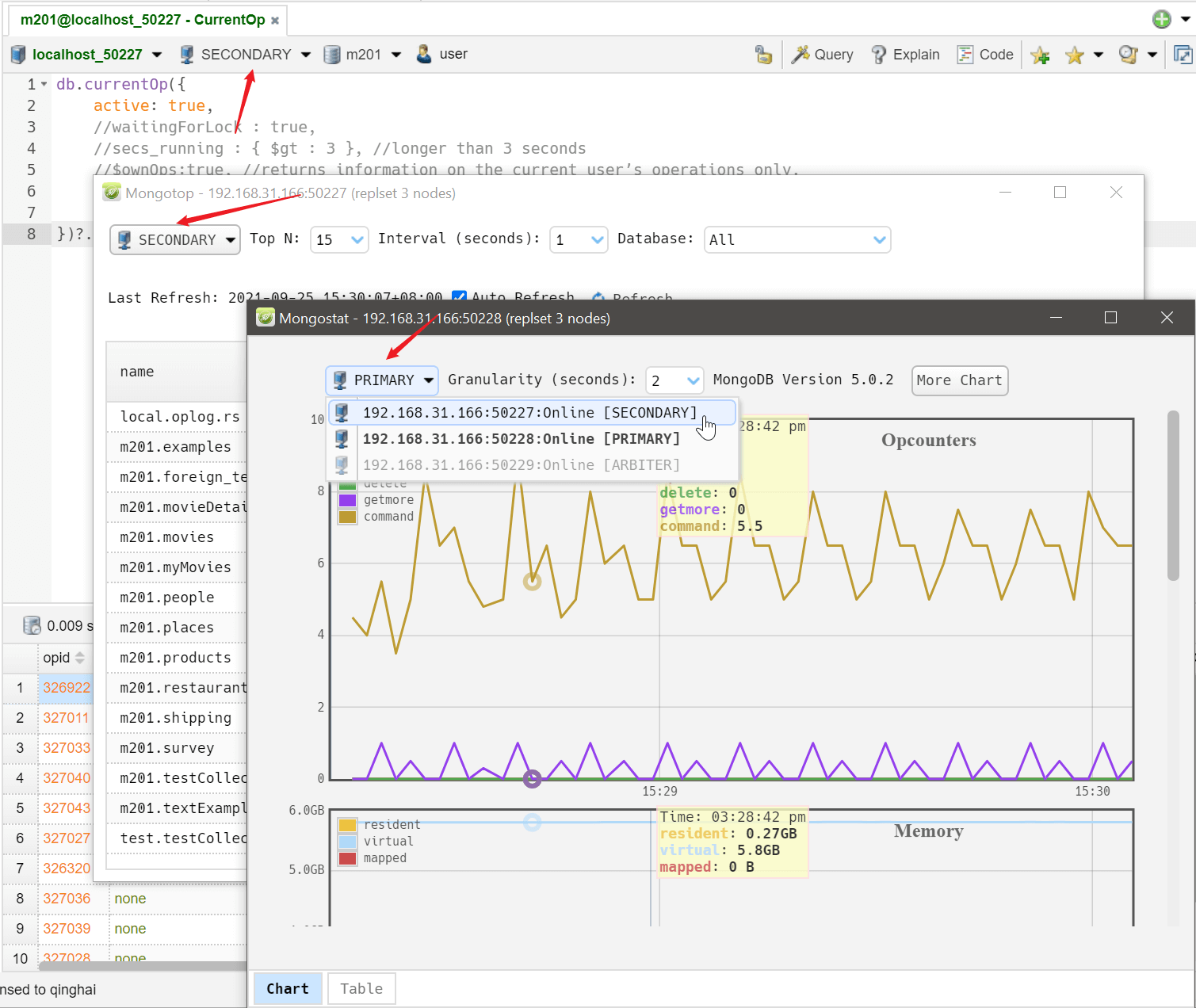The image size is (1196, 1008).
Task: Close the m201@localhost_50227 CurrentOp tab
Action: pyautogui.click(x=275, y=21)
